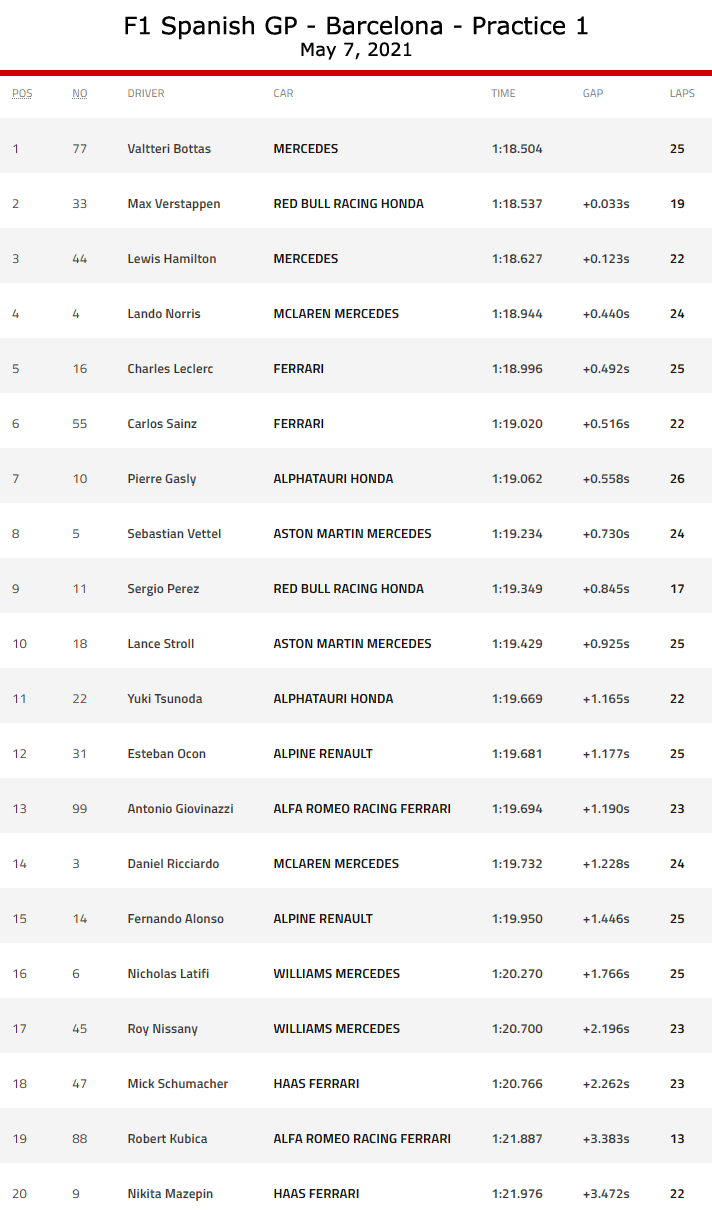
Task: Select driver Max Verstappen
Action: pos(174,204)
